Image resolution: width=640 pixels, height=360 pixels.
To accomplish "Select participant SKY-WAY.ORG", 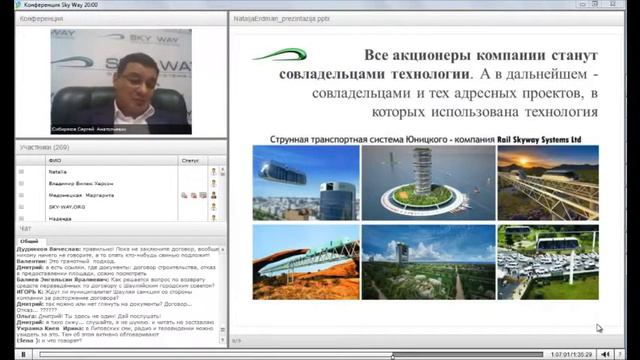I will click(x=67, y=207).
